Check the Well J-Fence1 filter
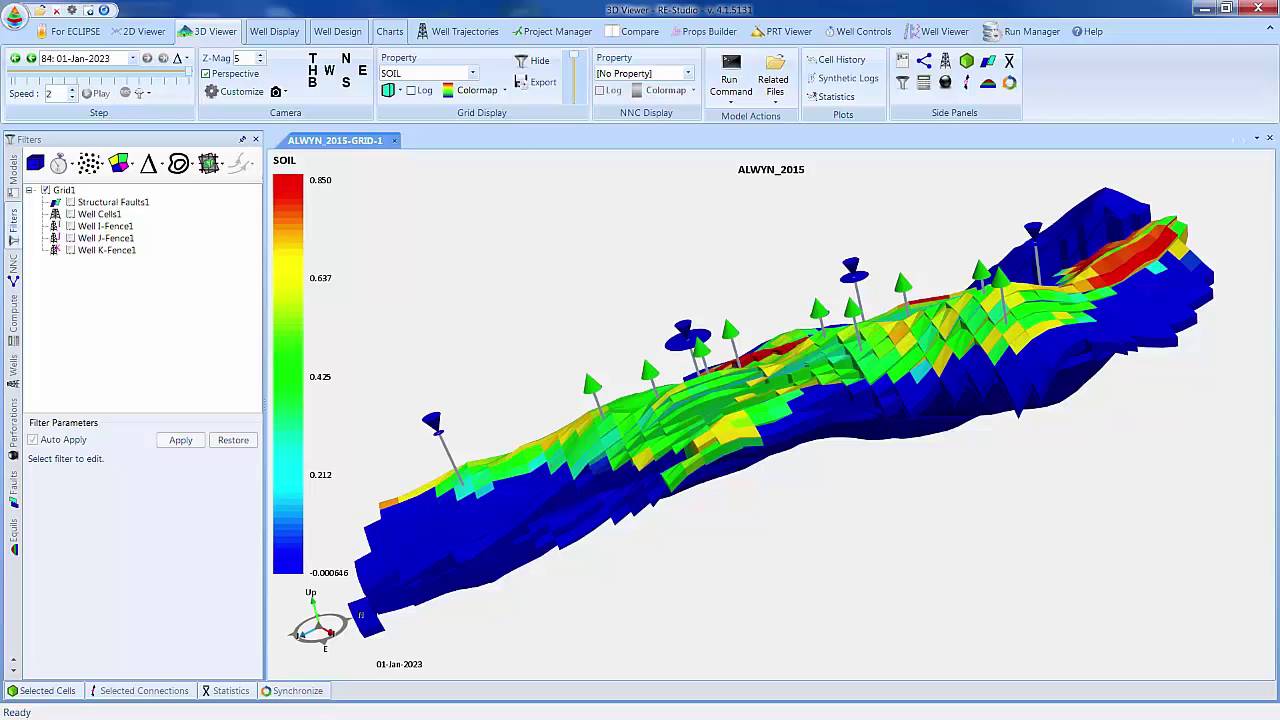The width and height of the screenshot is (1280, 720). coord(70,238)
